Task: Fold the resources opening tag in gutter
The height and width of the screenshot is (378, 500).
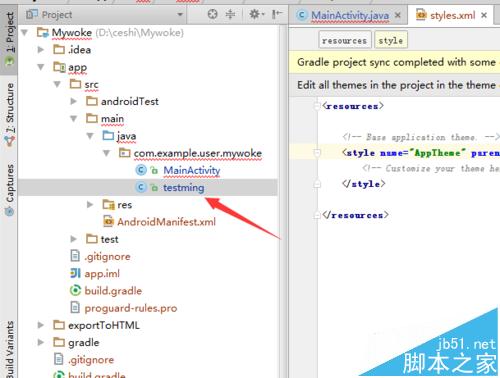Action: 317,106
